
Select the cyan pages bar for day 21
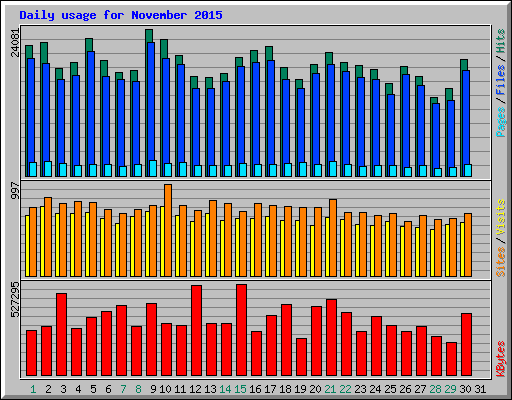click(x=333, y=169)
